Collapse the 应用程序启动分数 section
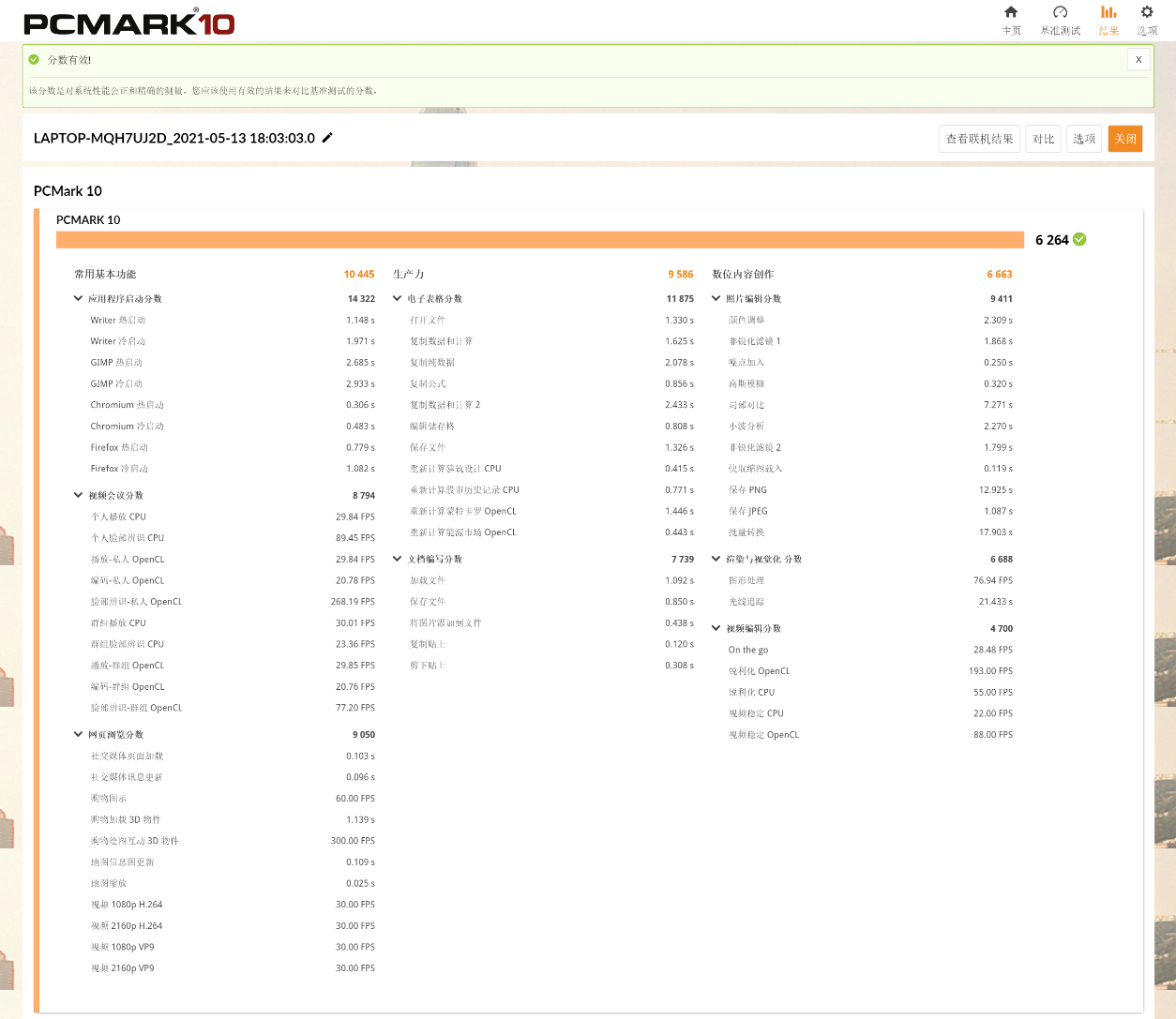The width and height of the screenshot is (1176, 1019). tap(78, 299)
